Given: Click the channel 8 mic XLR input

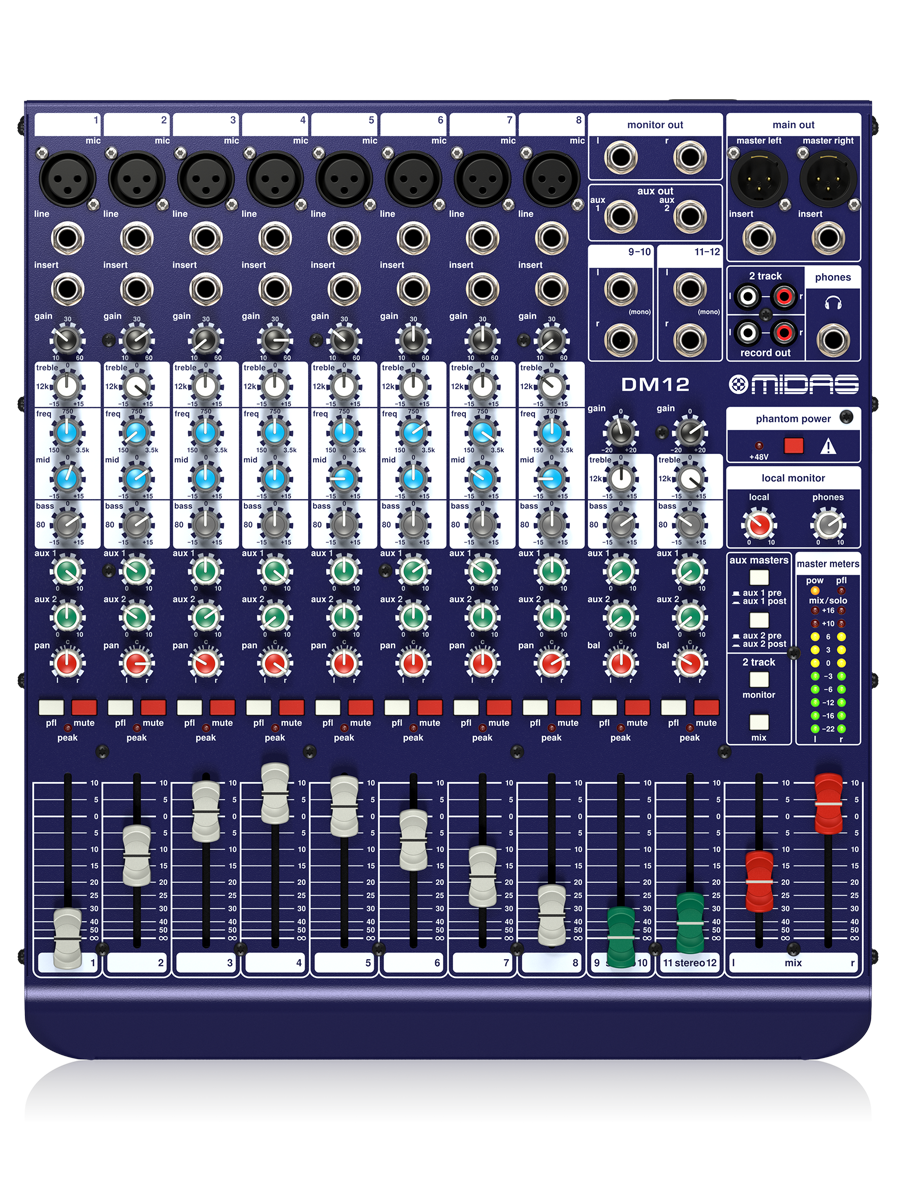Looking at the screenshot, I should (x=551, y=179).
